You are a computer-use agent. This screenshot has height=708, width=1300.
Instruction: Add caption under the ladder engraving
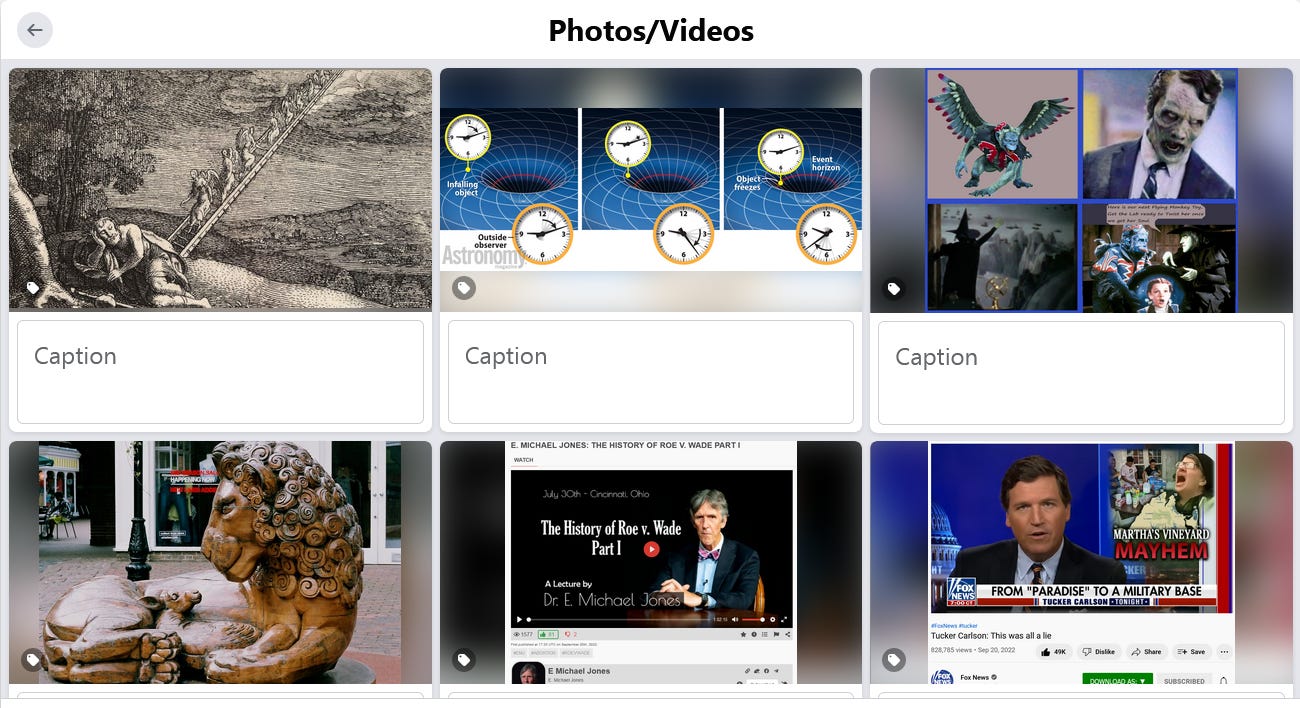pyautogui.click(x=220, y=372)
